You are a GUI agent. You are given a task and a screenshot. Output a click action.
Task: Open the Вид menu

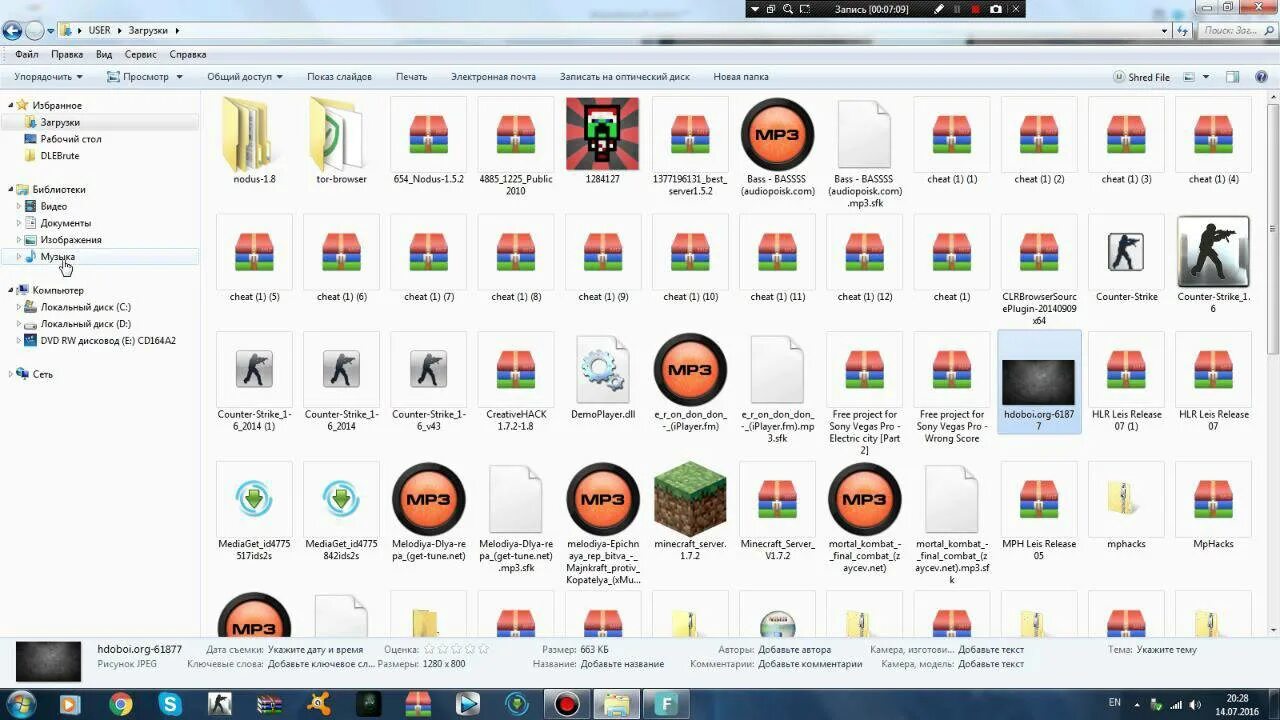[x=104, y=54]
